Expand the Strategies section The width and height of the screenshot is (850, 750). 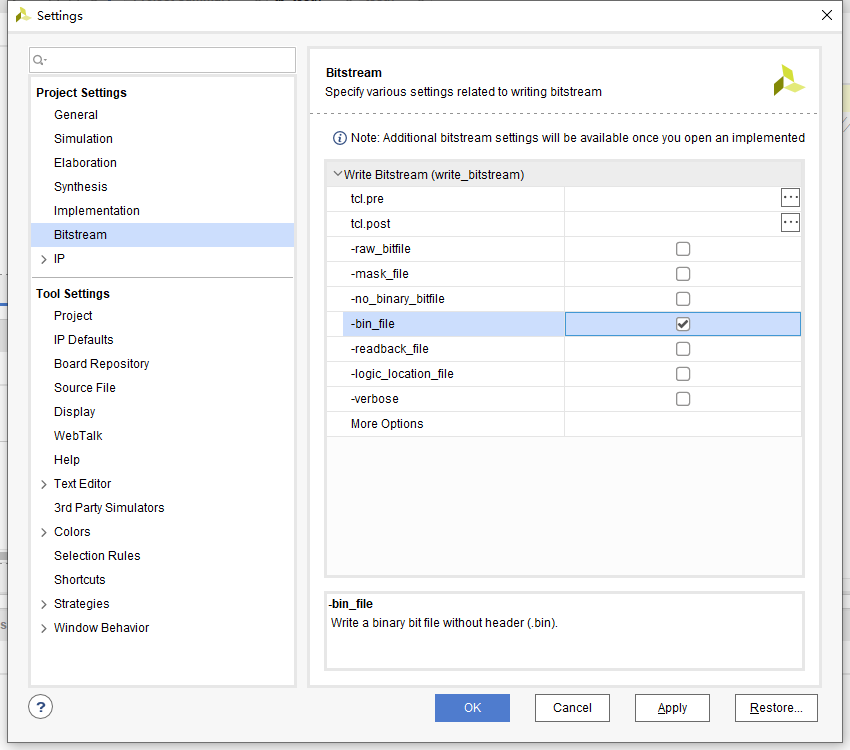tap(42, 603)
